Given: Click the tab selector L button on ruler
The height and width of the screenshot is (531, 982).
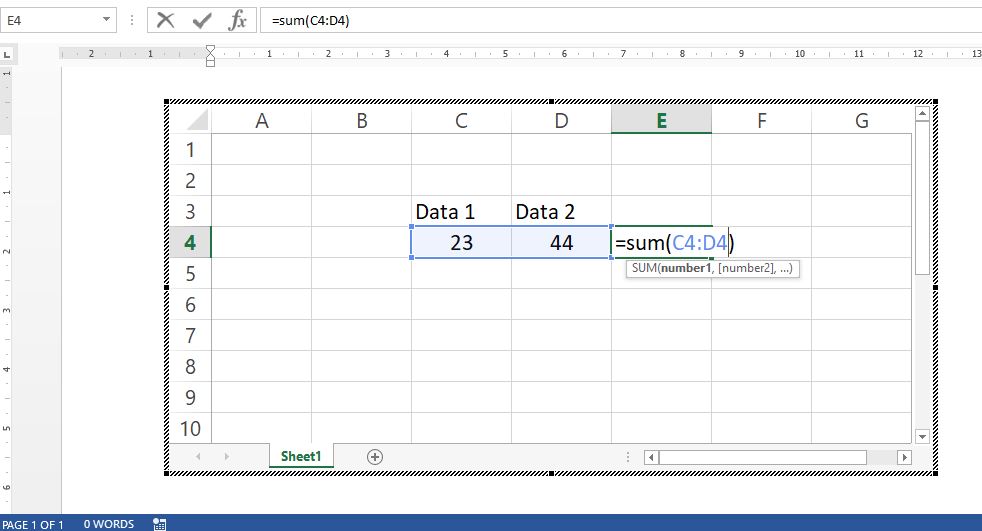Looking at the screenshot, I should pos(7,54).
